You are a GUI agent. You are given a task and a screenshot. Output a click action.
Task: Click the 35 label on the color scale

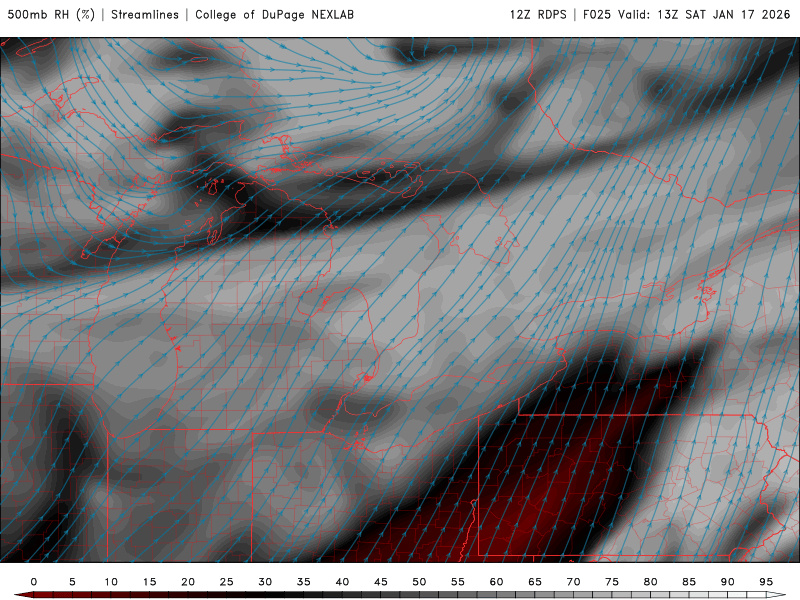click(x=304, y=582)
